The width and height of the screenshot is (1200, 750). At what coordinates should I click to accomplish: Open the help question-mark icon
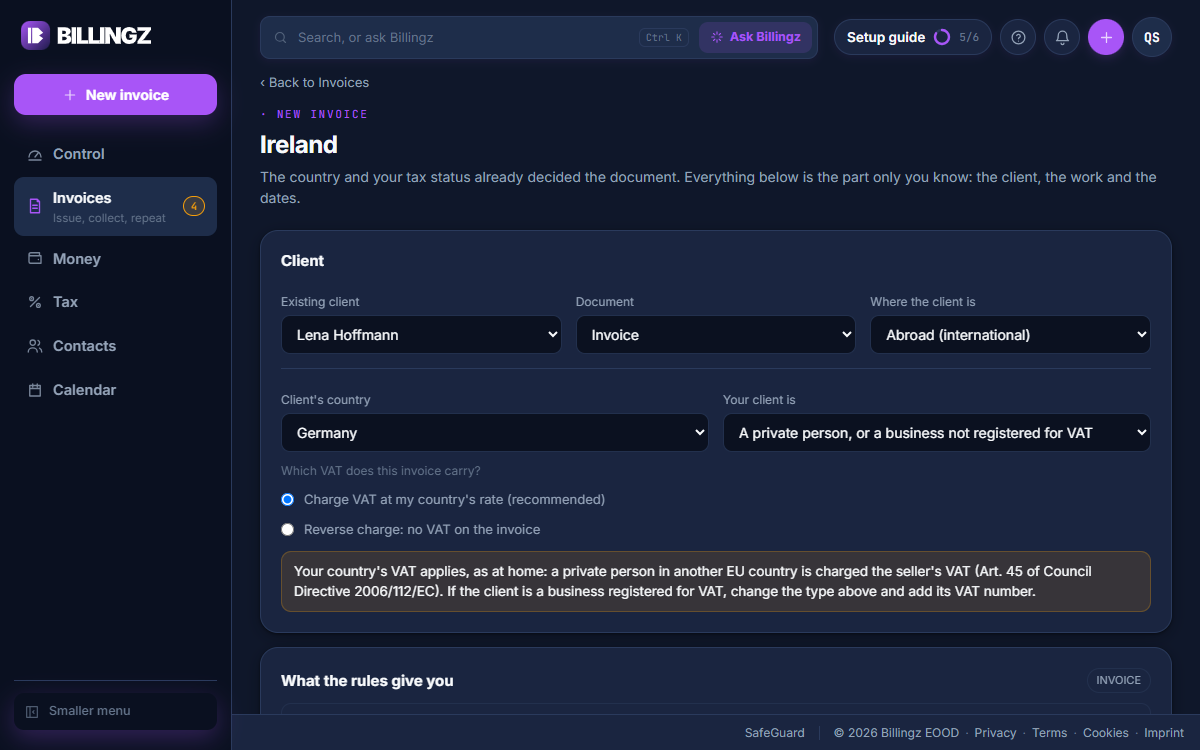point(1018,37)
